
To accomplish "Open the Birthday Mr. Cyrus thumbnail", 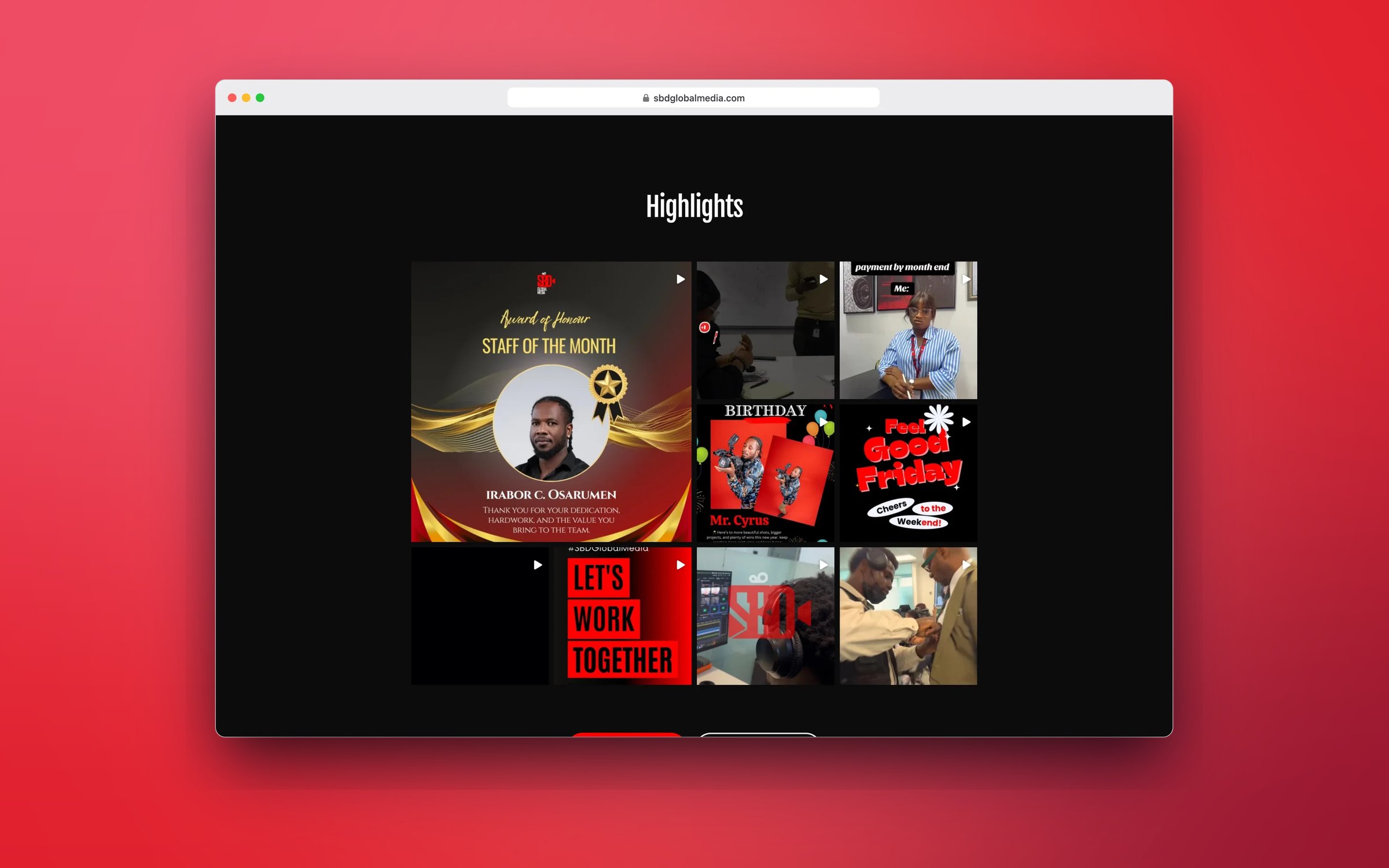I will click(x=765, y=473).
